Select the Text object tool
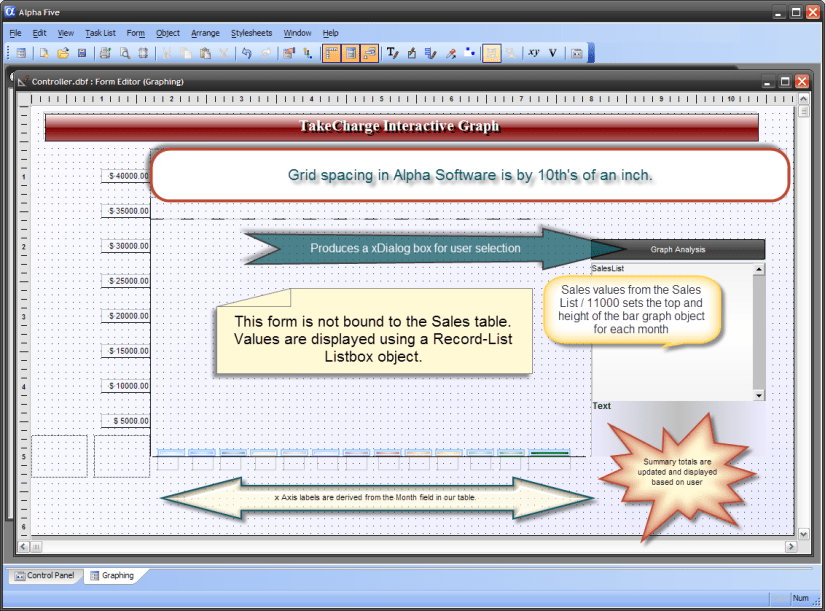The height and width of the screenshot is (611, 825). coord(391,53)
